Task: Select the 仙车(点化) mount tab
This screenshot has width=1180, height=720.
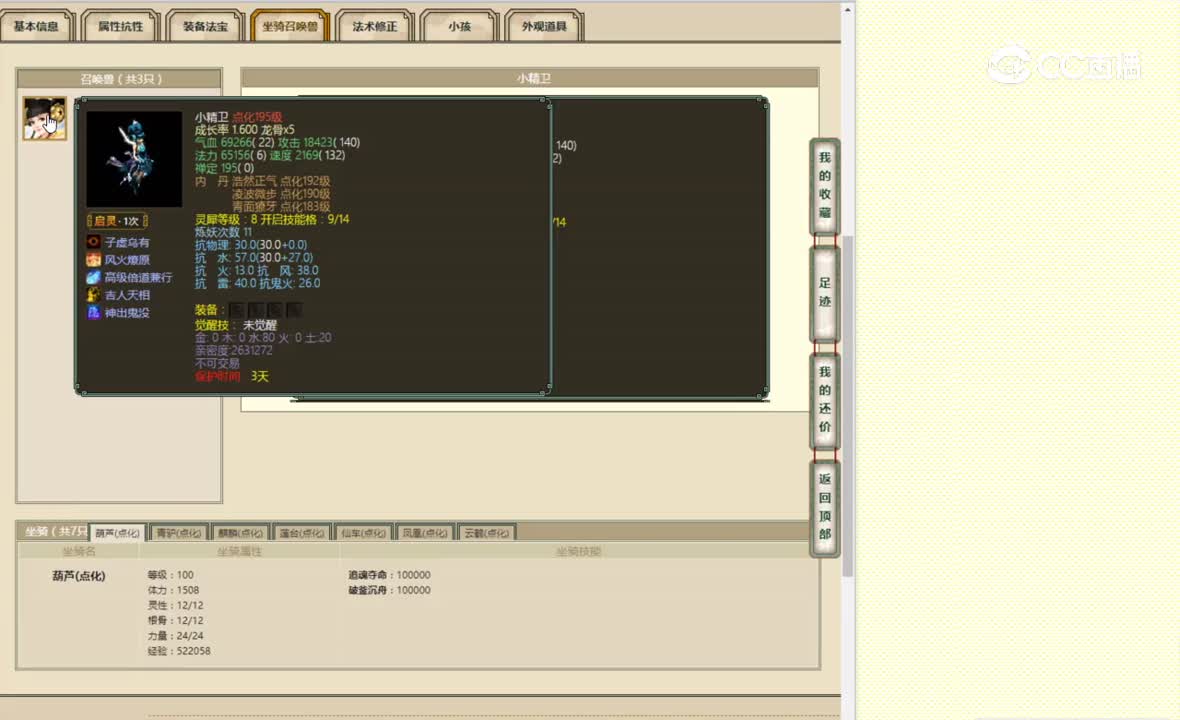Action: 363,533
